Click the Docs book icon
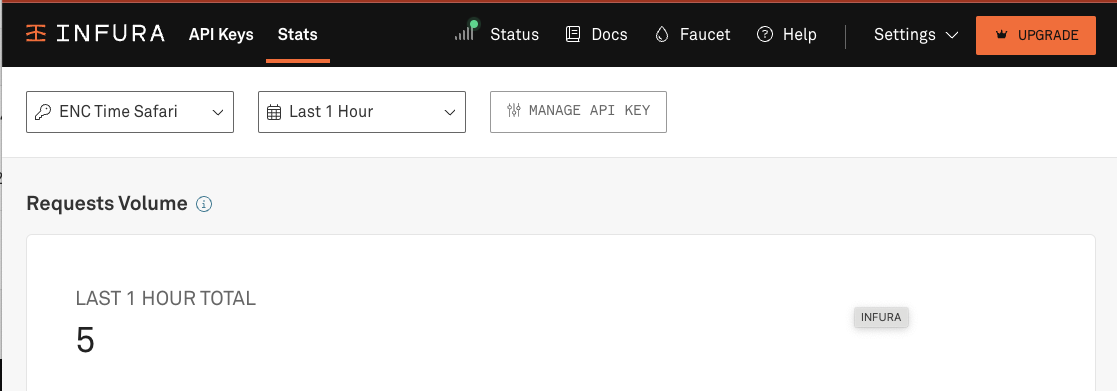 point(573,34)
